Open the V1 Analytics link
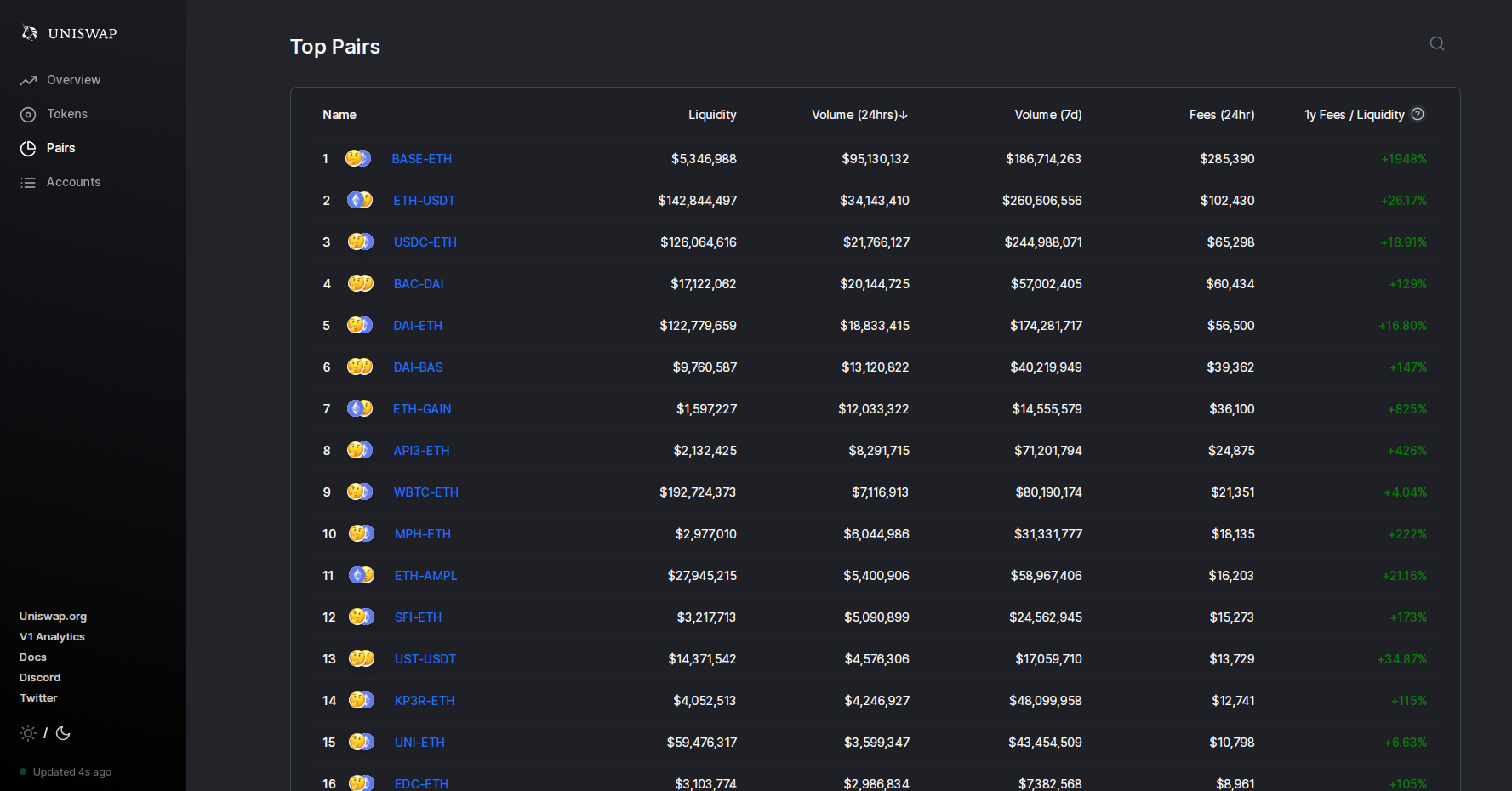Image resolution: width=1512 pixels, height=791 pixels. click(52, 637)
